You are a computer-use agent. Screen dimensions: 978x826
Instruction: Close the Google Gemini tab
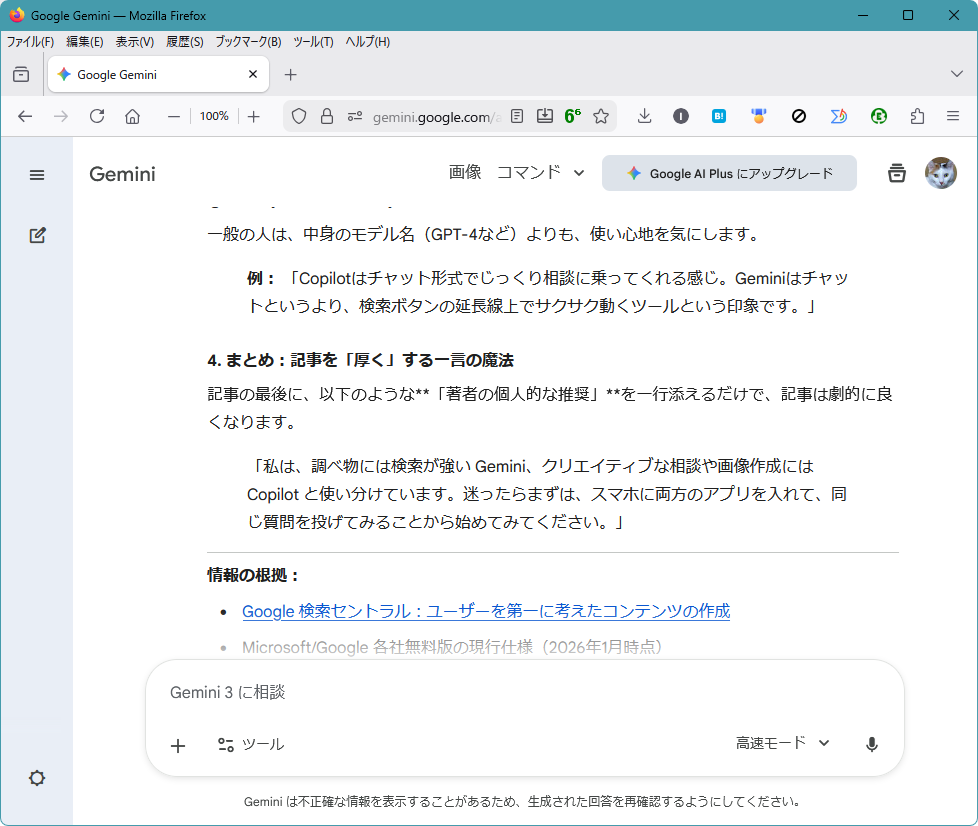pyautogui.click(x=253, y=74)
